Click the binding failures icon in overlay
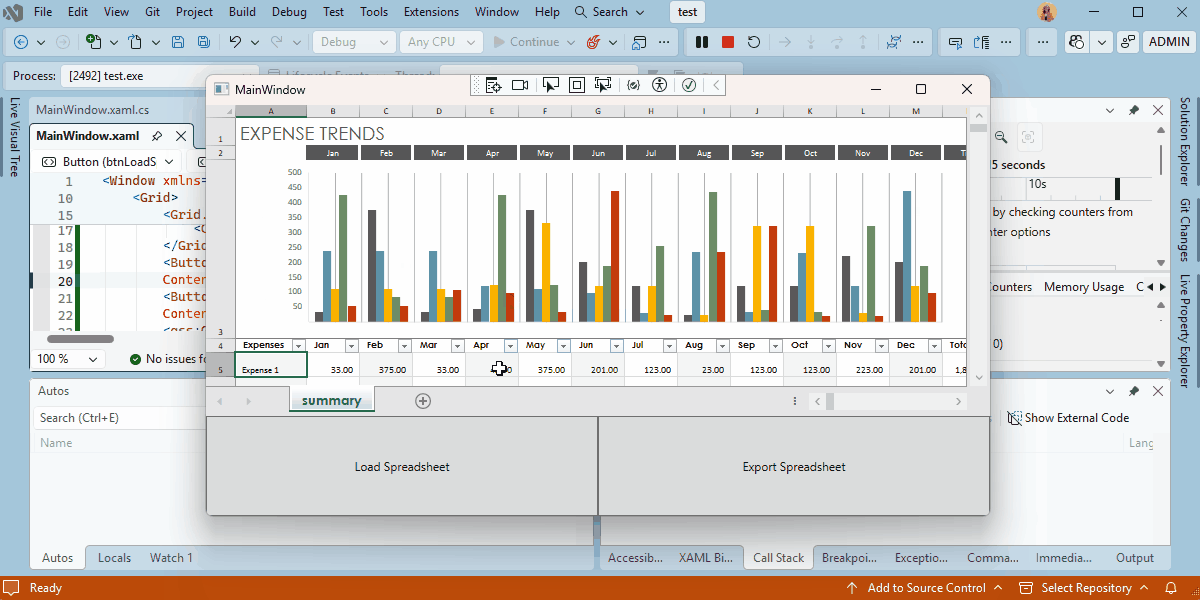Image resolution: width=1200 pixels, height=600 pixels. 633,85
